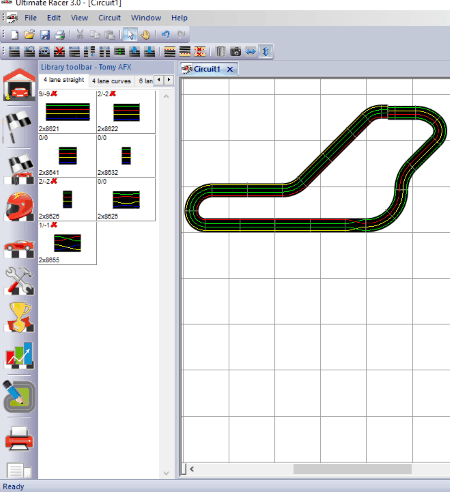The image size is (450, 492).
Task: Activate the hand pan tool
Action: point(145,34)
